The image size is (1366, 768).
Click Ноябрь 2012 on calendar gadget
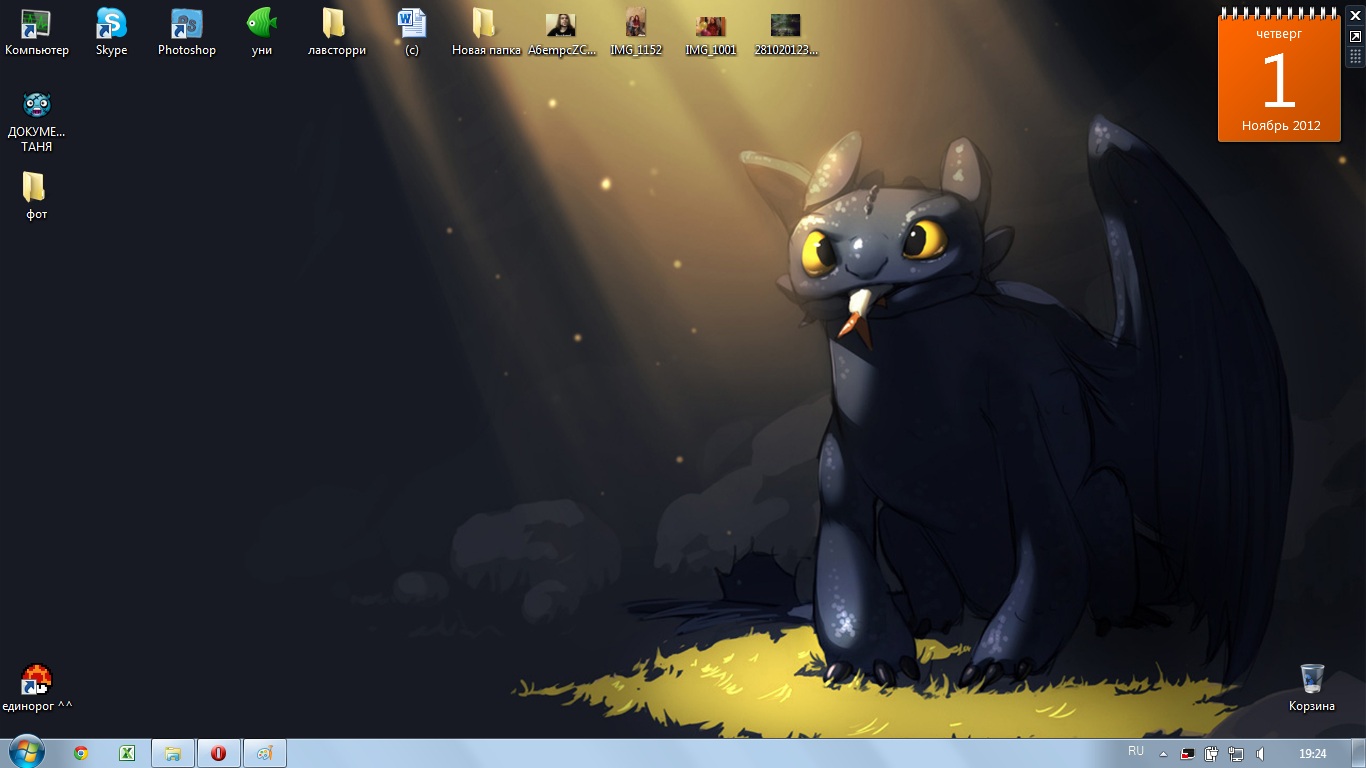[1281, 126]
